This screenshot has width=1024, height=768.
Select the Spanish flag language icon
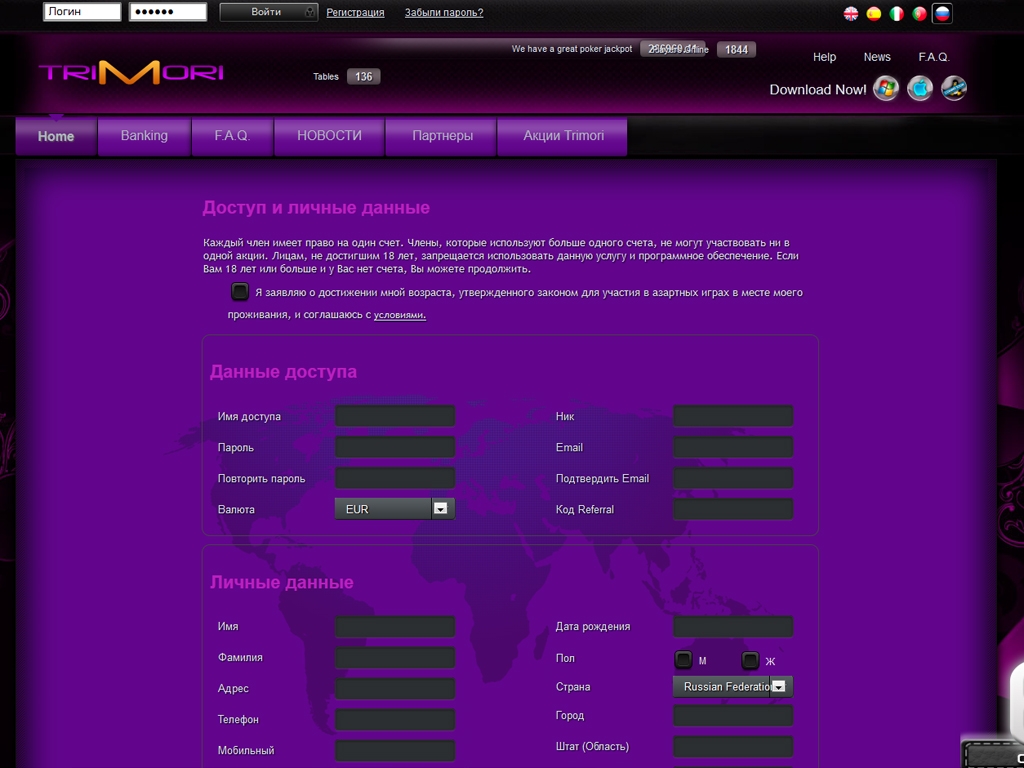(874, 14)
